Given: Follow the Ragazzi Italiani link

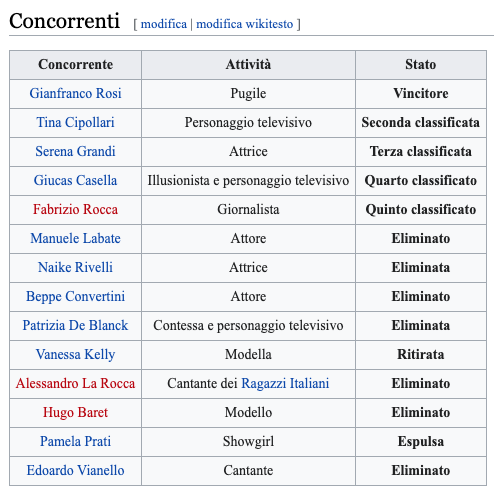Looking at the screenshot, I should pos(285,383).
